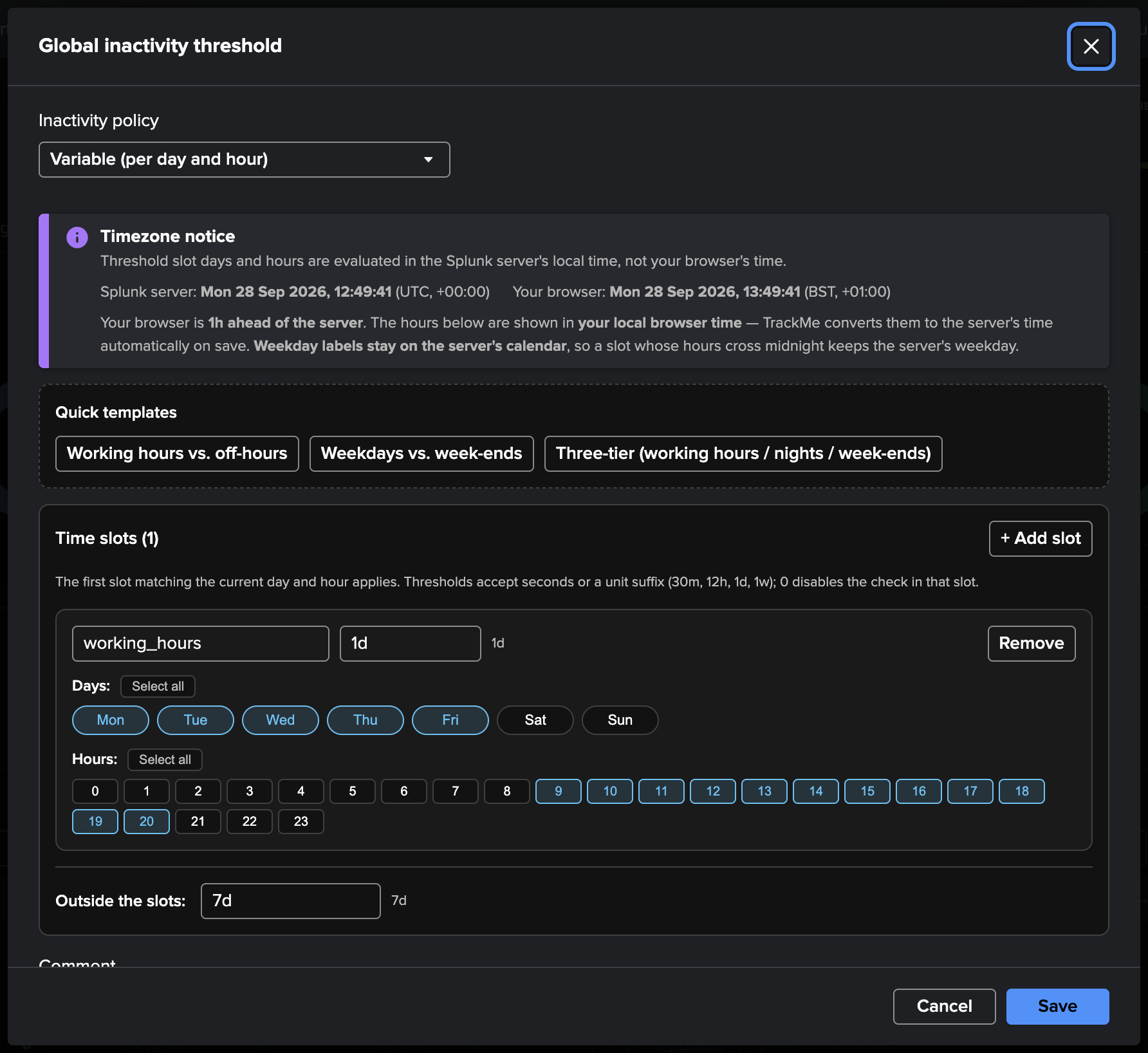Edit the working_hours slot name field
The image size is (1148, 1053).
pyautogui.click(x=201, y=644)
